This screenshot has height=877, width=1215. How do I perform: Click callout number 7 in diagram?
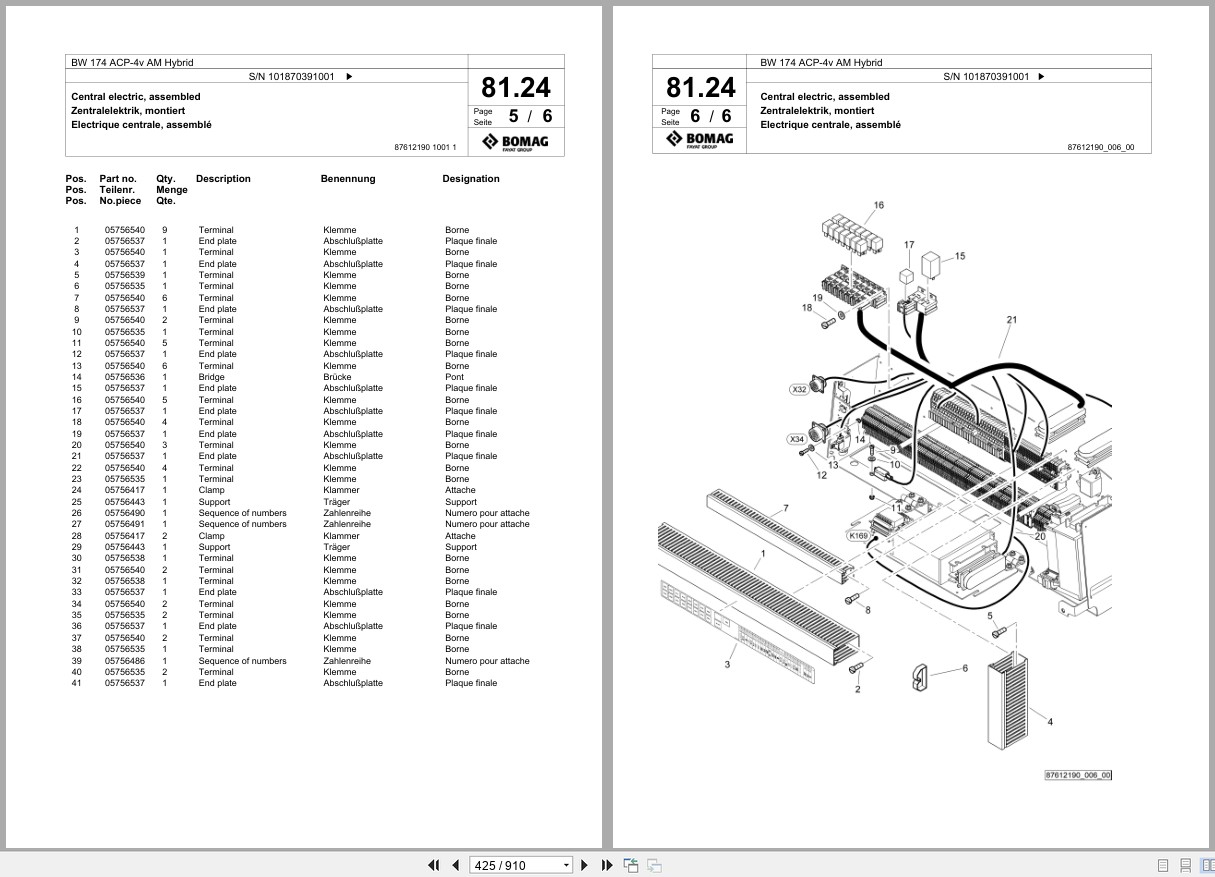click(785, 508)
